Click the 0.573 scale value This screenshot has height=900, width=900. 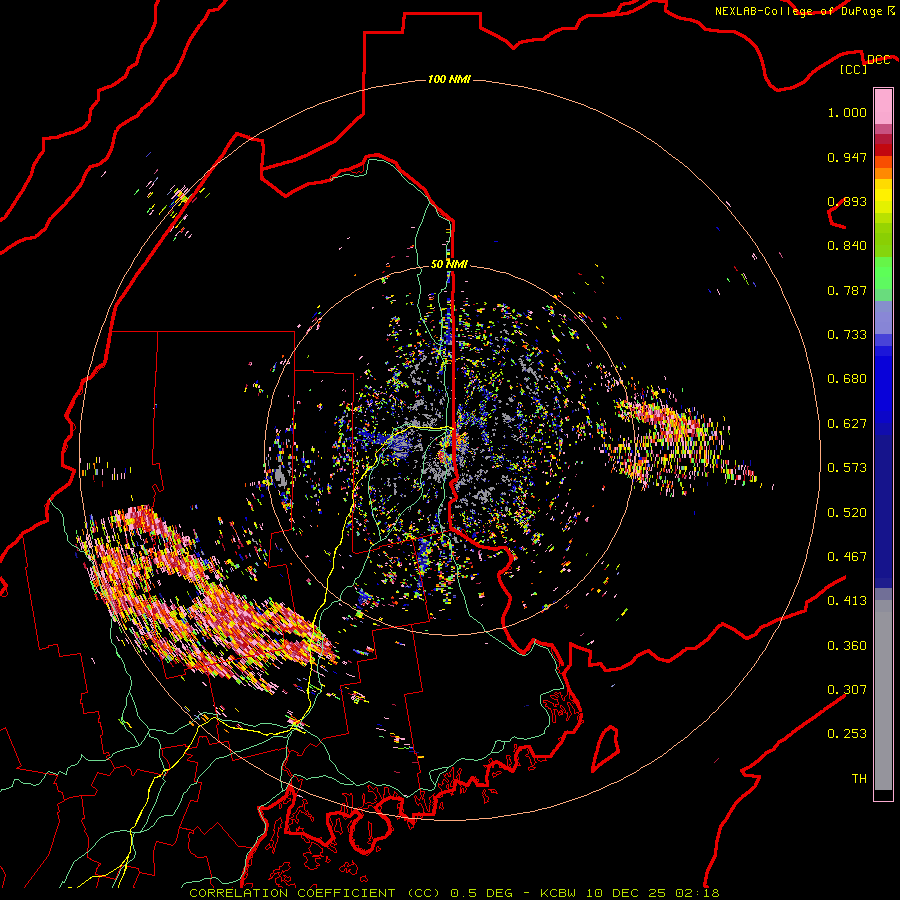tap(847, 468)
